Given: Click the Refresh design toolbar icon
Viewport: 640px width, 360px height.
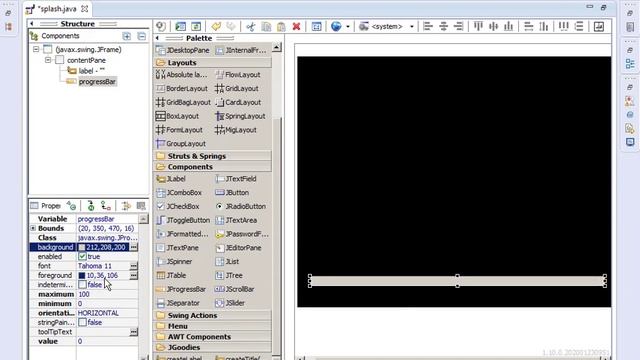Looking at the screenshot, I should pyautogui.click(x=196, y=27).
